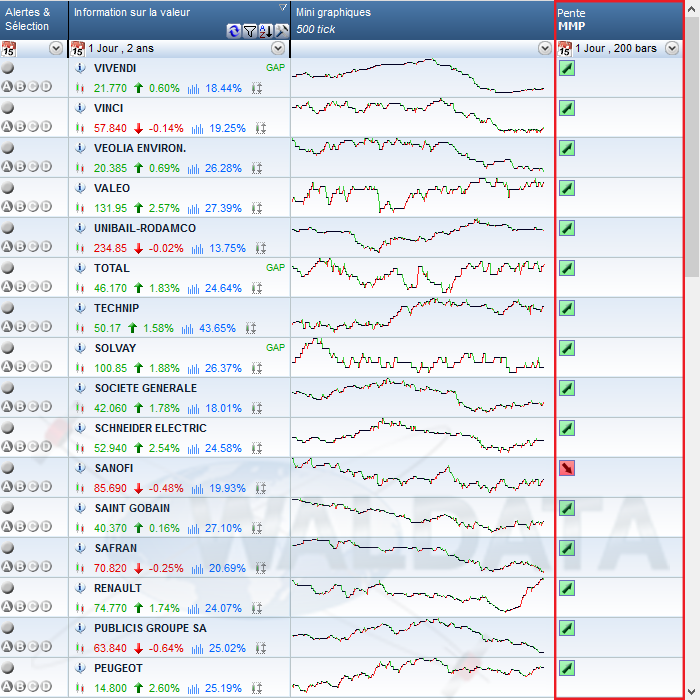
Task: Open the hammer tools icon
Action: pos(282,31)
